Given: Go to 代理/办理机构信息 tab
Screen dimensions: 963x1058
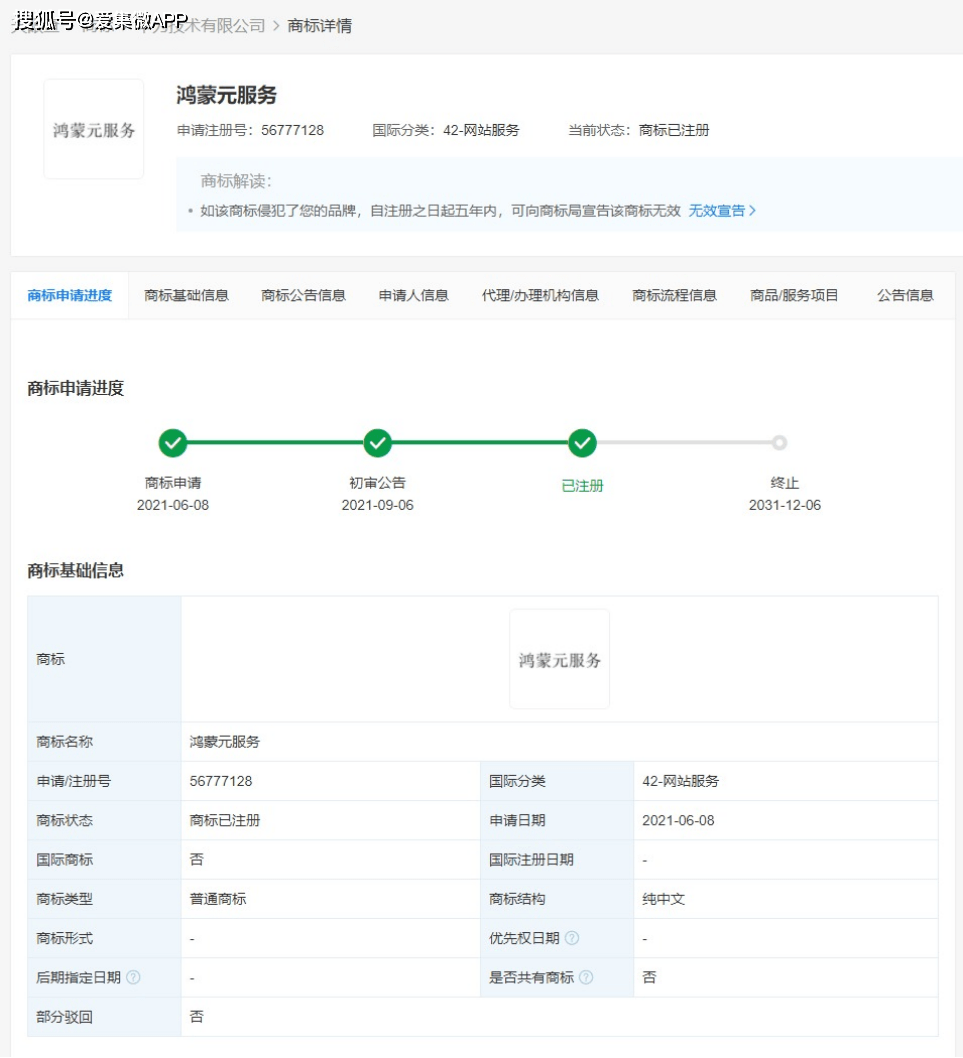Looking at the screenshot, I should tap(540, 296).
